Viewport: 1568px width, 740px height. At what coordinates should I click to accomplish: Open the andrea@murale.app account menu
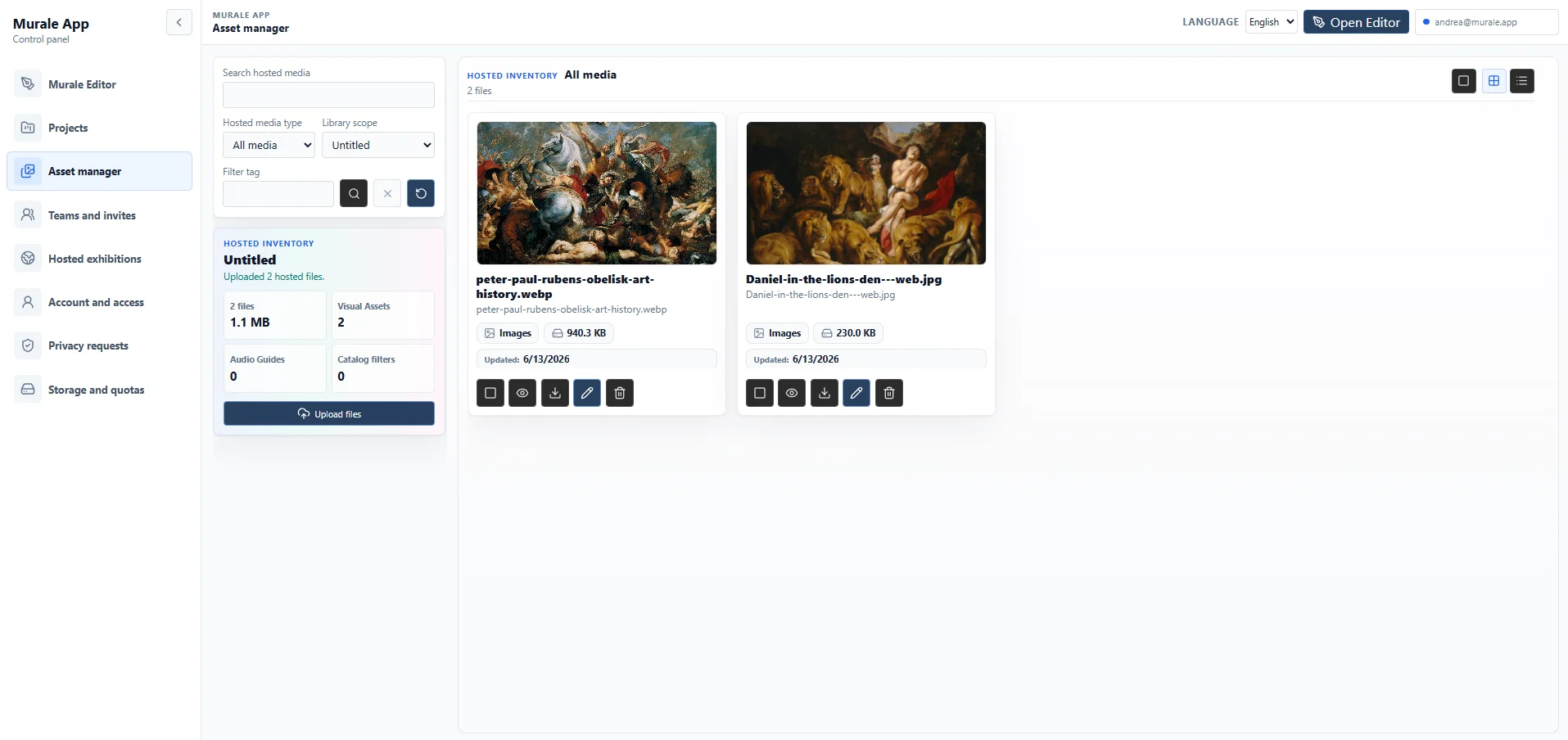[1486, 22]
